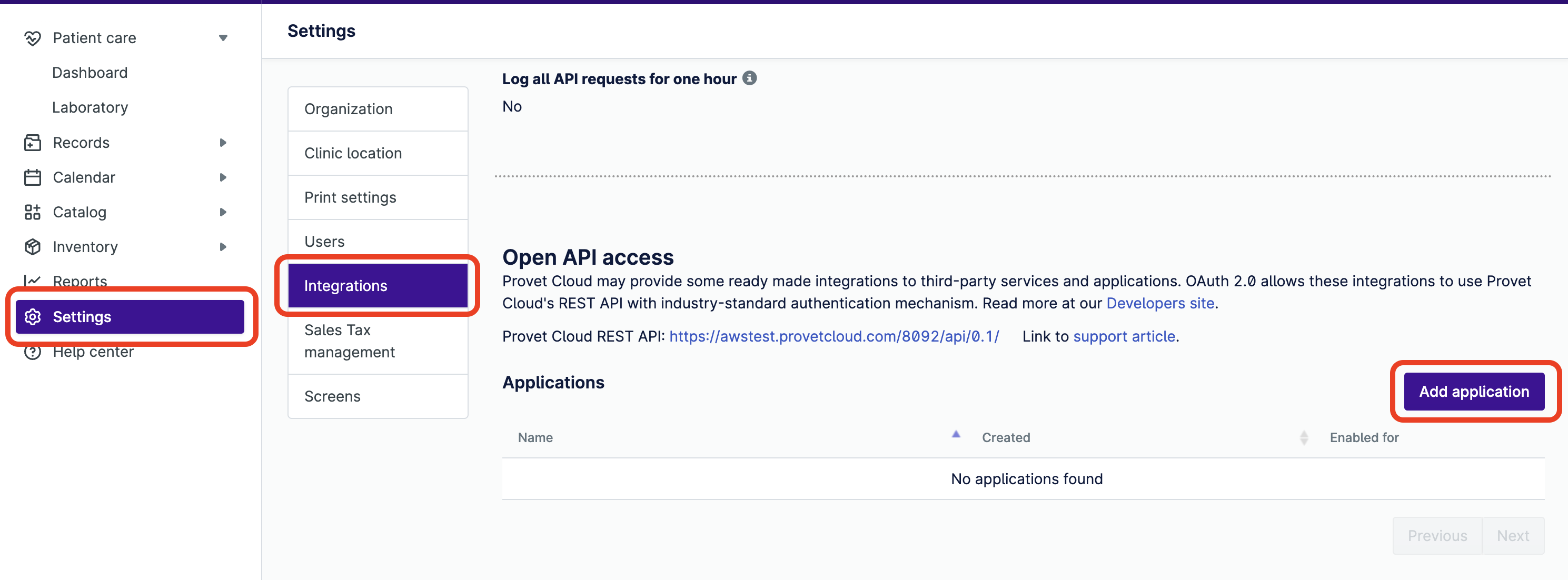
Task: Open Organization settings tab
Action: point(378,109)
